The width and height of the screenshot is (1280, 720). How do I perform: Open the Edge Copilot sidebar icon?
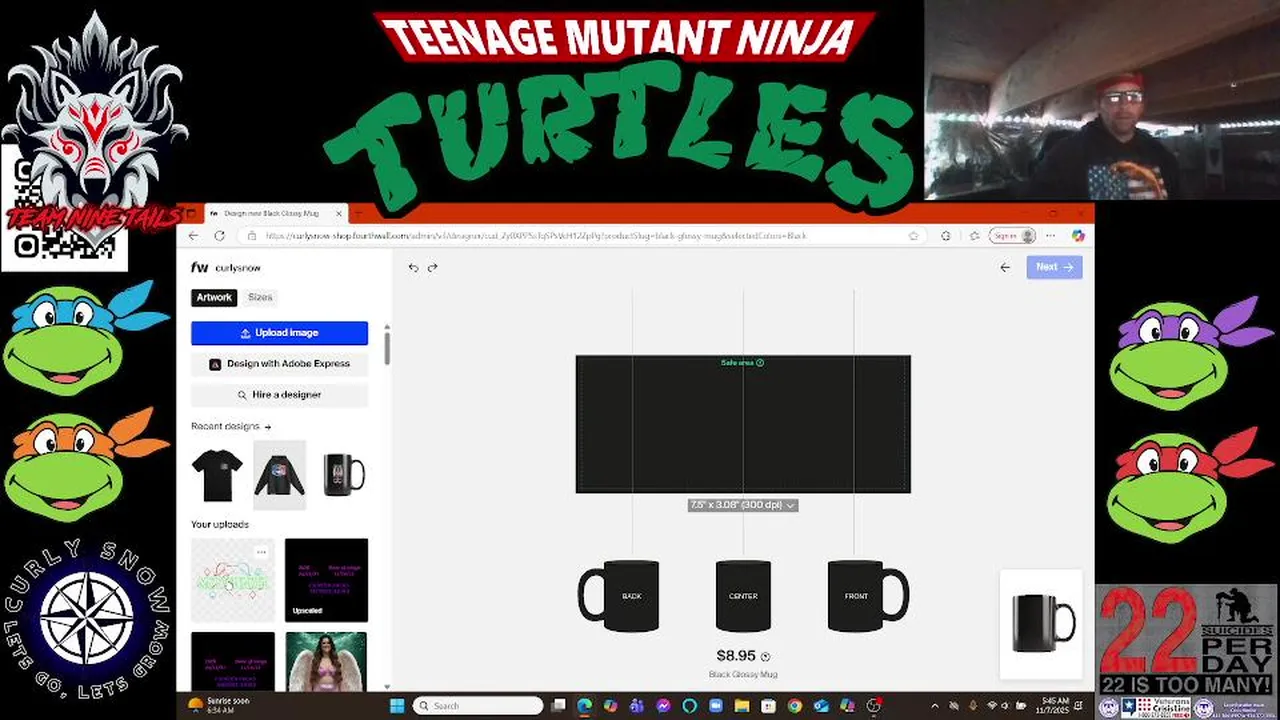1078,236
